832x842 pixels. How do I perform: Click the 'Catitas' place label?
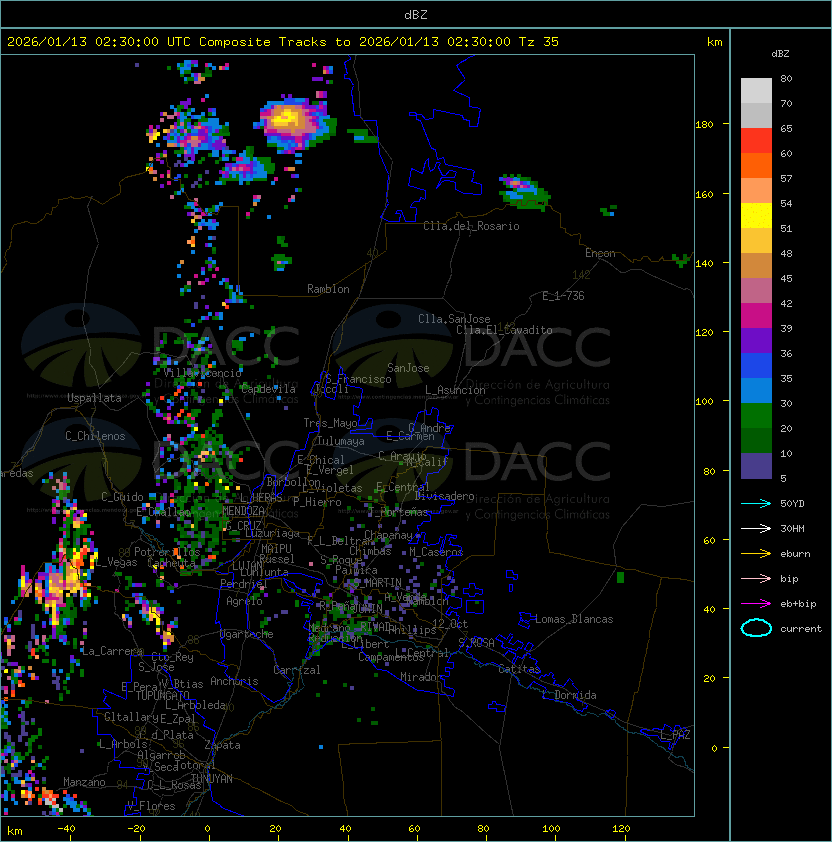click(519, 669)
